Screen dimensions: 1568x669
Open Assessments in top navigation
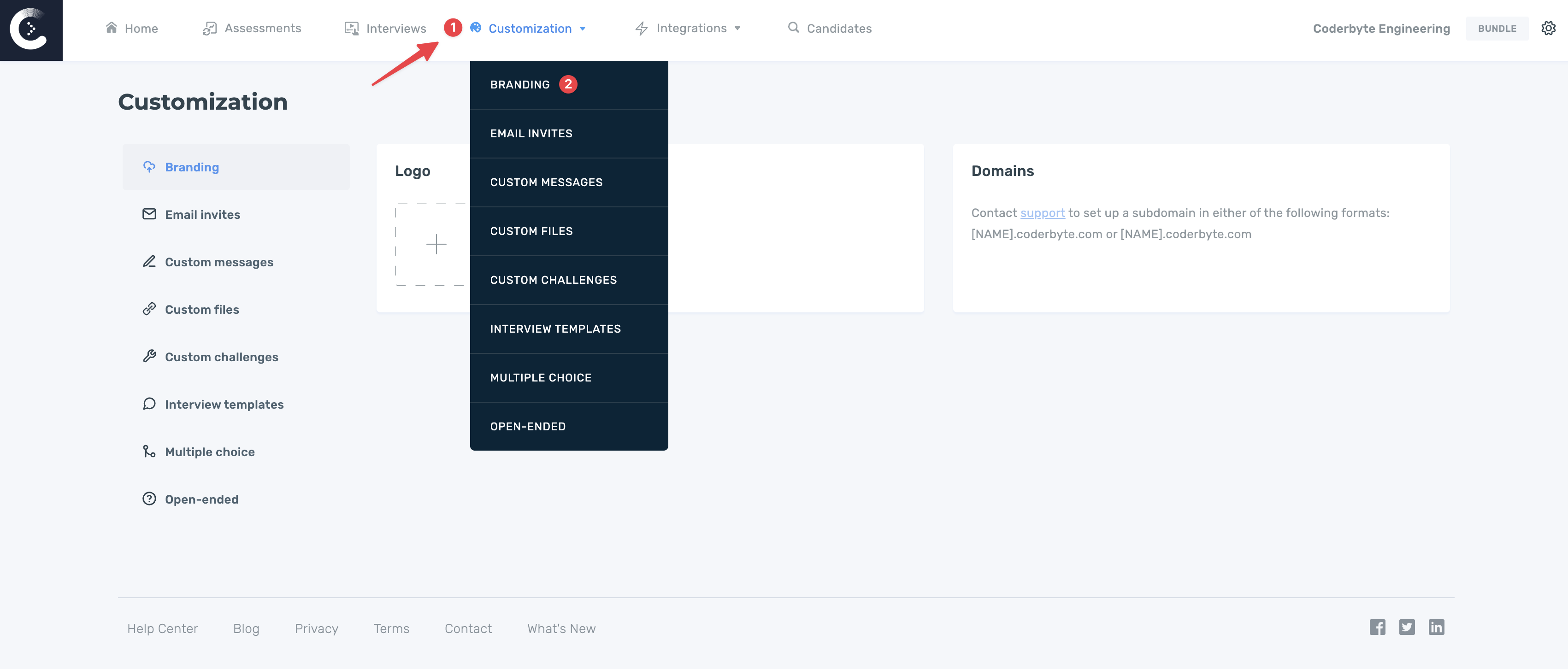(x=263, y=28)
